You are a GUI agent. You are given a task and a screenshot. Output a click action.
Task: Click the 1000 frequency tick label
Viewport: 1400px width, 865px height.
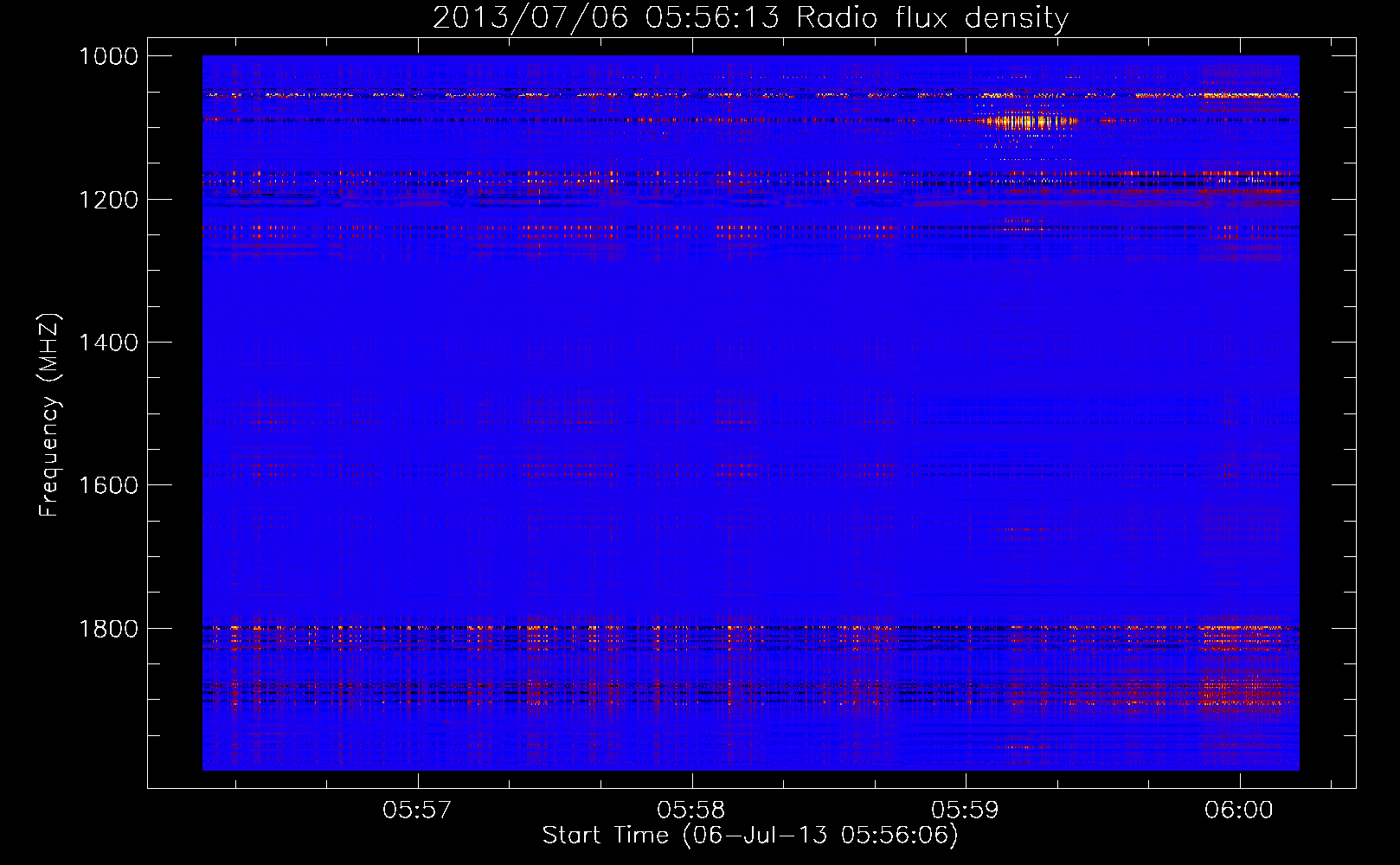coord(109,56)
